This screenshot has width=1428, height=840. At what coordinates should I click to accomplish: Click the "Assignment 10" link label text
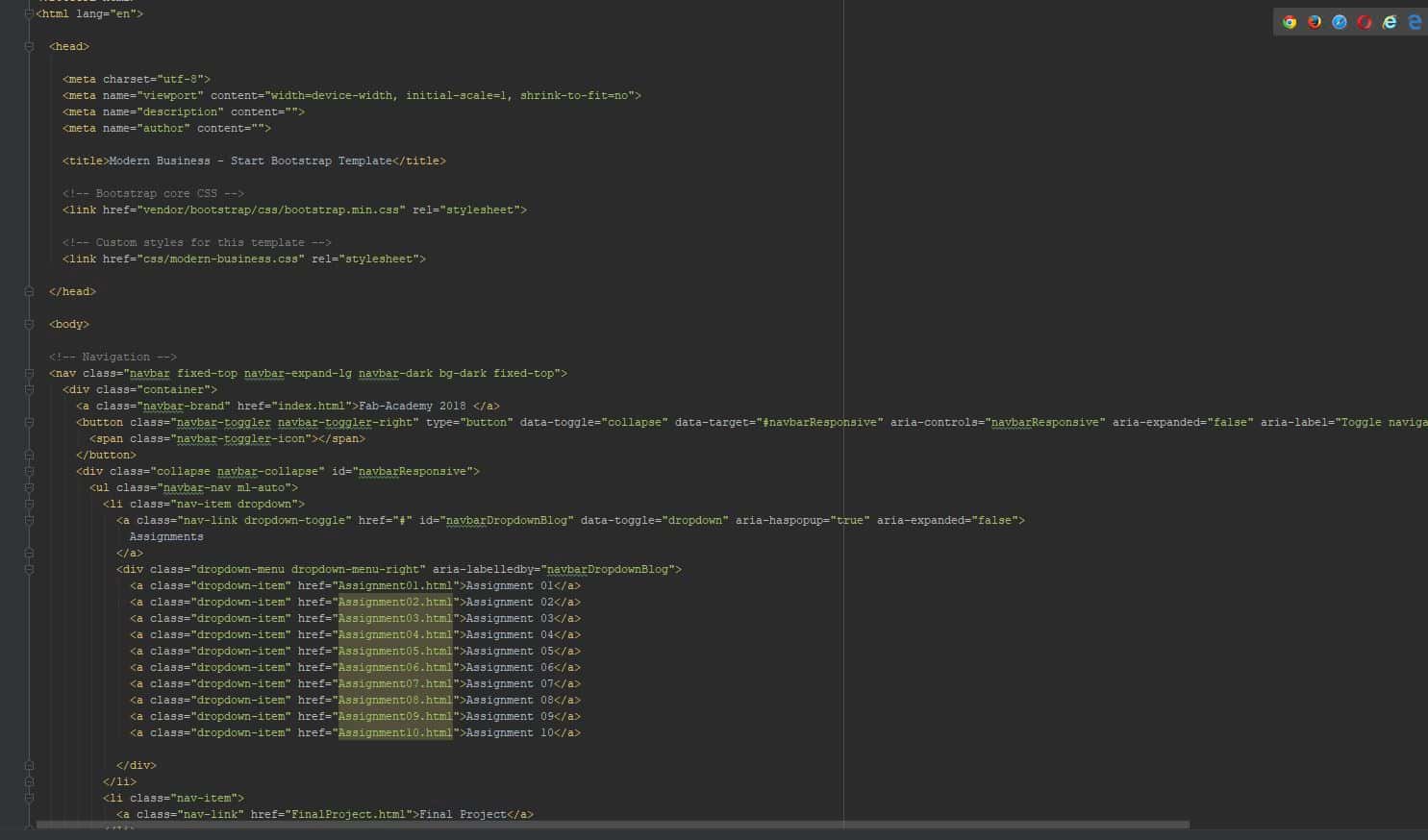pos(510,732)
